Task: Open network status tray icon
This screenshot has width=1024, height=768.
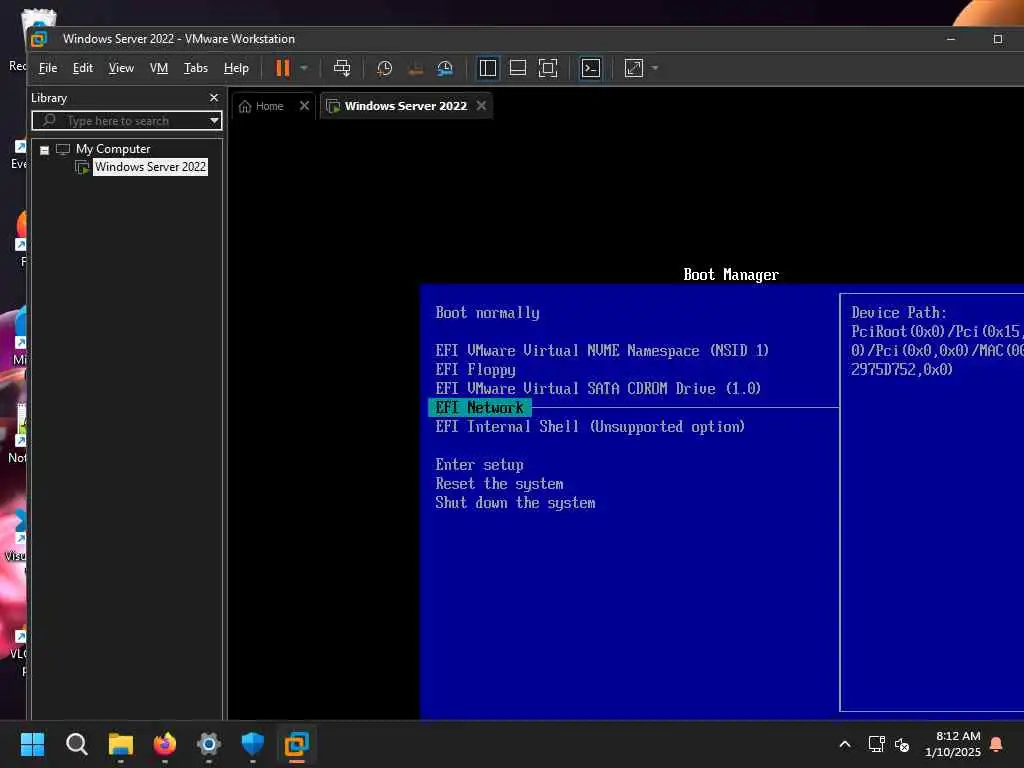Action: point(876,744)
